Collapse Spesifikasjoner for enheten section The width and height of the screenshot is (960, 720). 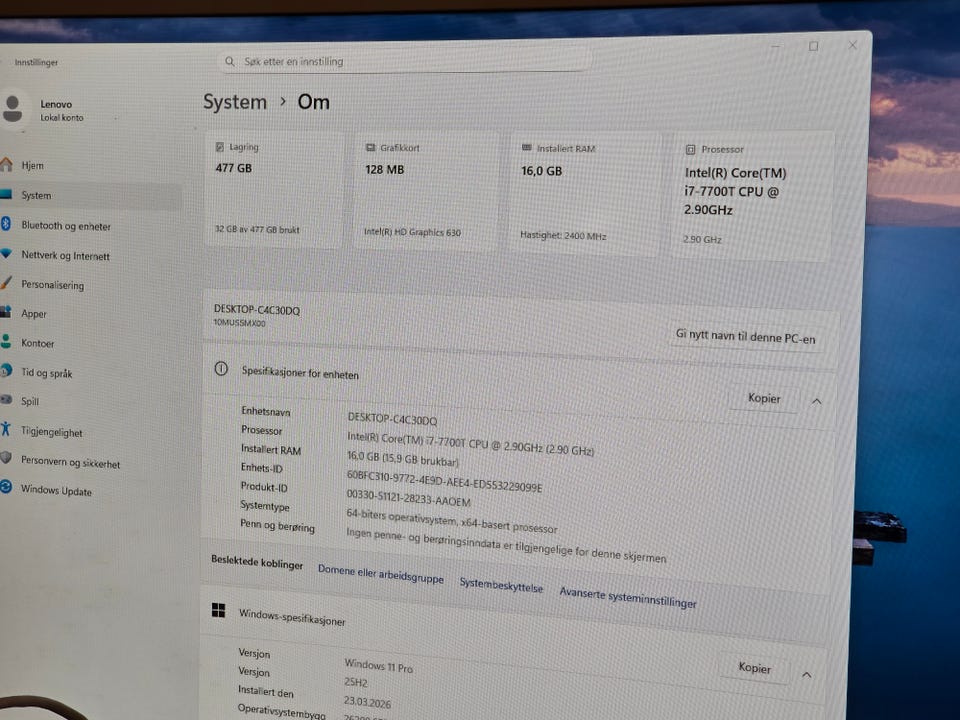817,402
